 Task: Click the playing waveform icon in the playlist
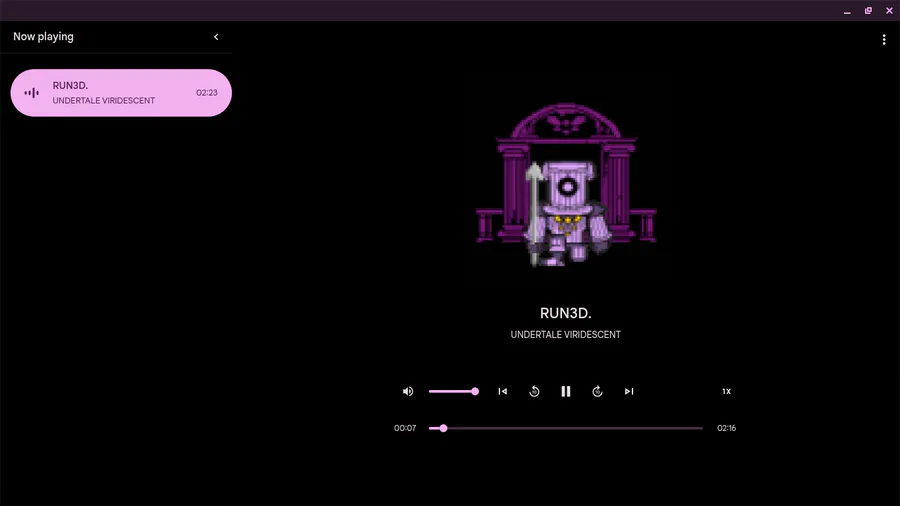[x=32, y=93]
